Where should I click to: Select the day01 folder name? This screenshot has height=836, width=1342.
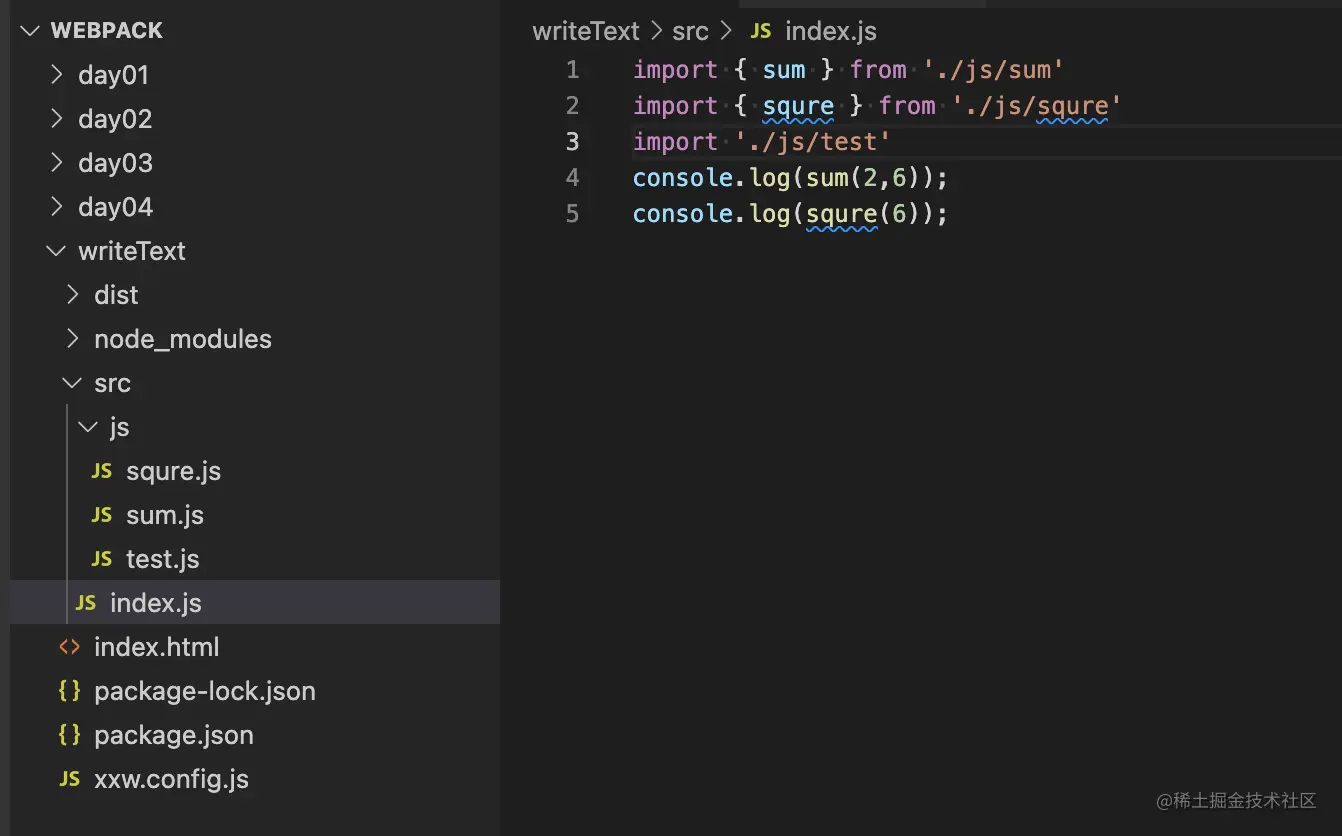(x=113, y=75)
